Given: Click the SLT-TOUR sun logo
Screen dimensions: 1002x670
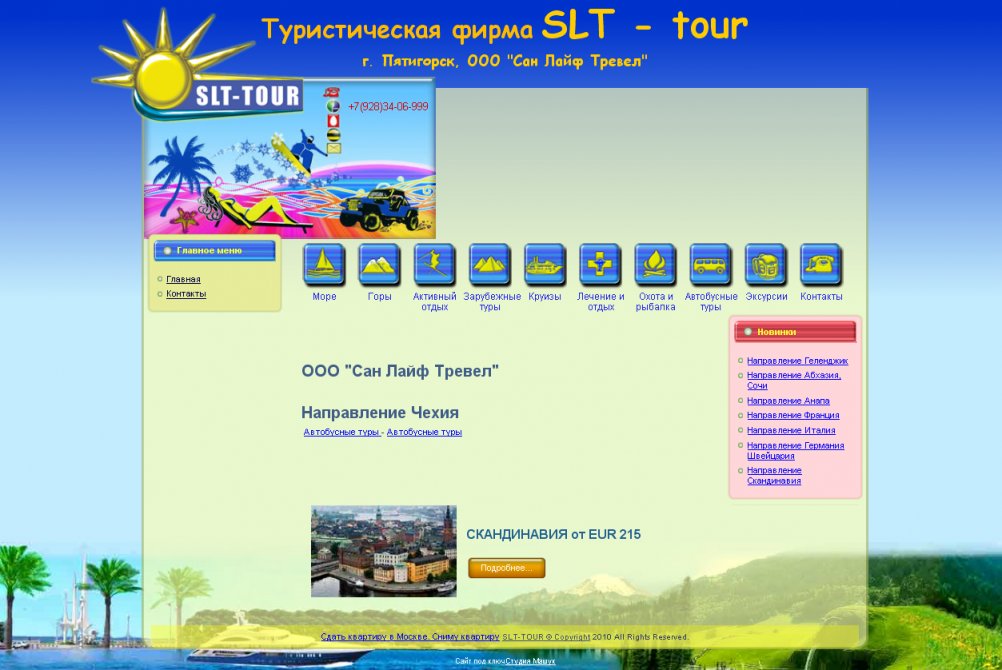Looking at the screenshot, I should [200, 80].
